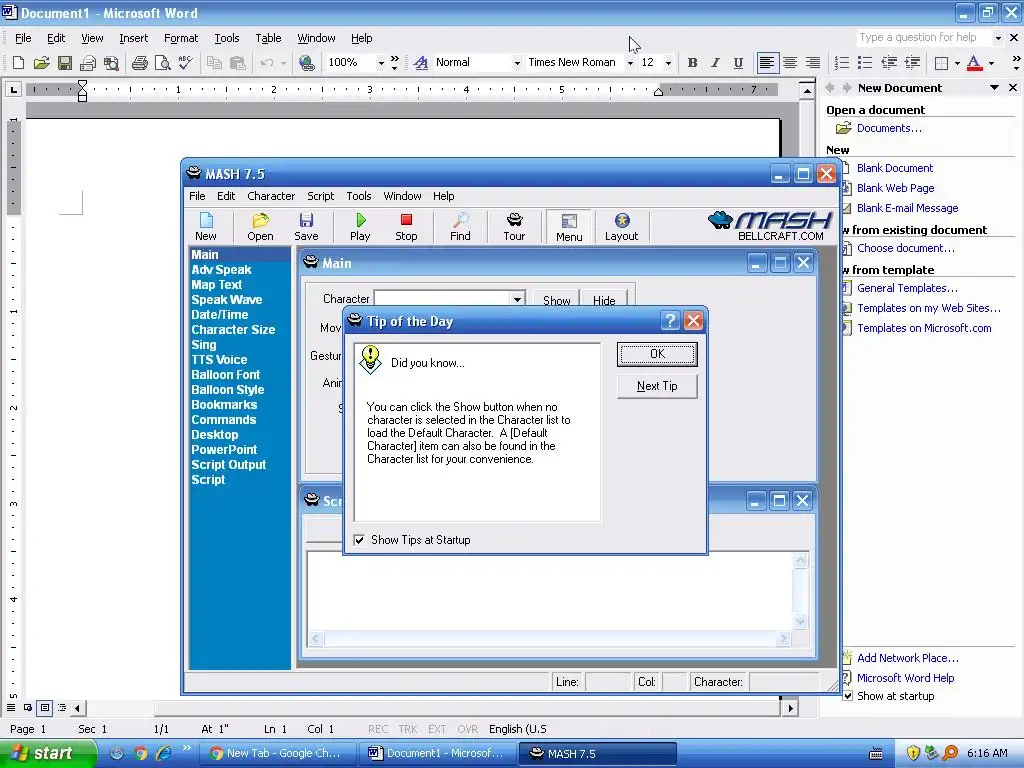The width and height of the screenshot is (1024, 768).
Task: Expand the Style 'Normal' dropdown in Word
Action: click(517, 63)
